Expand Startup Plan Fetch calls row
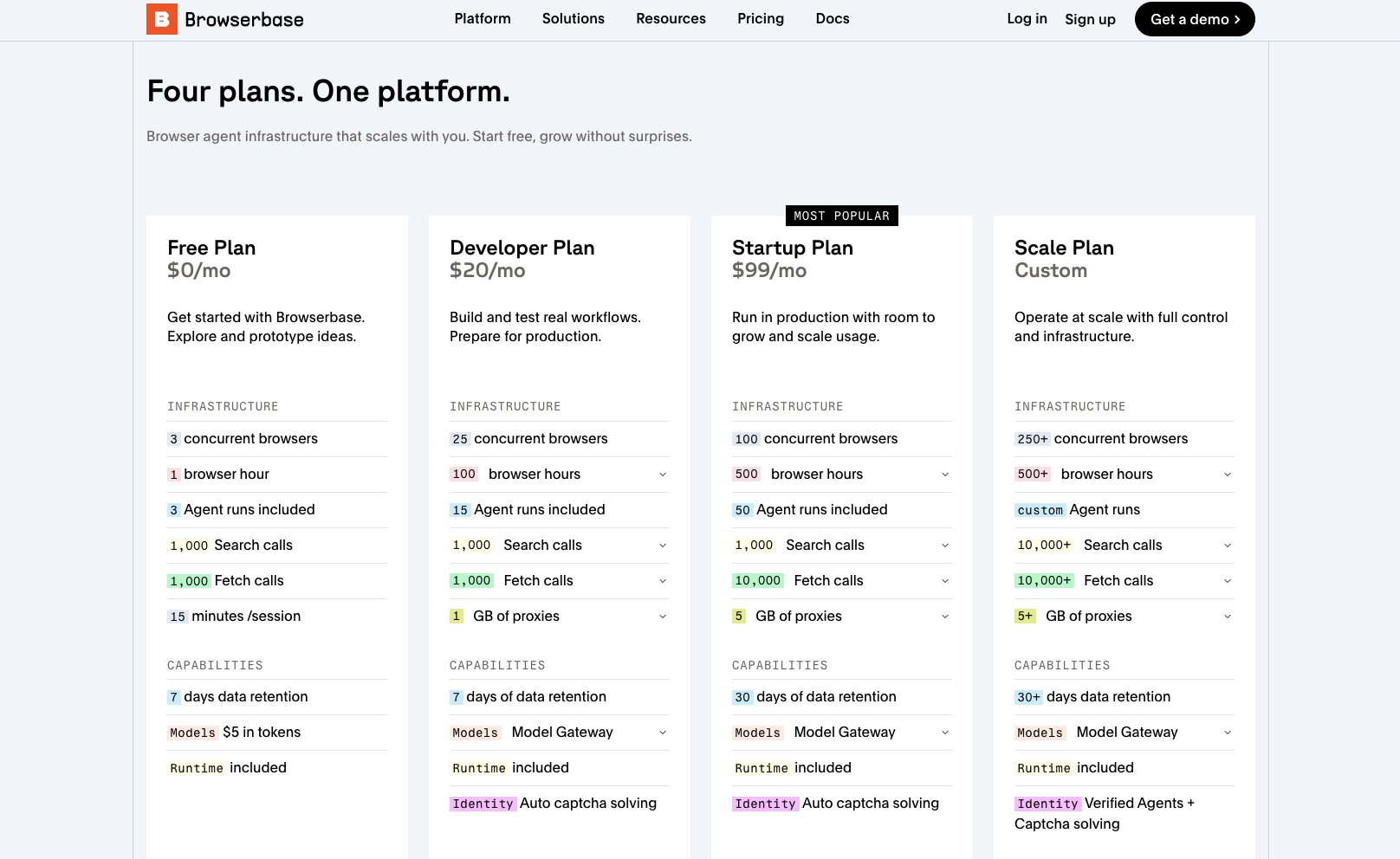 point(842,581)
